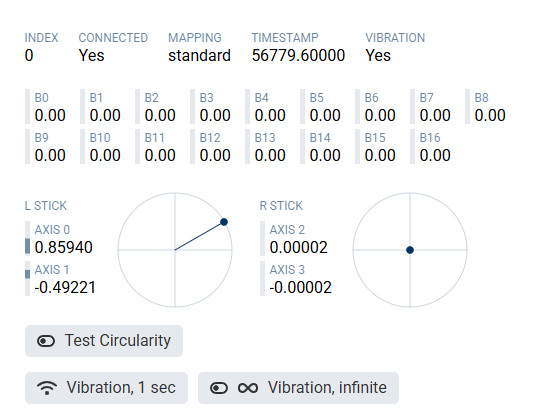Viewport: 553px width, 414px height.
Task: Click the B12 button value
Action: coord(215,156)
